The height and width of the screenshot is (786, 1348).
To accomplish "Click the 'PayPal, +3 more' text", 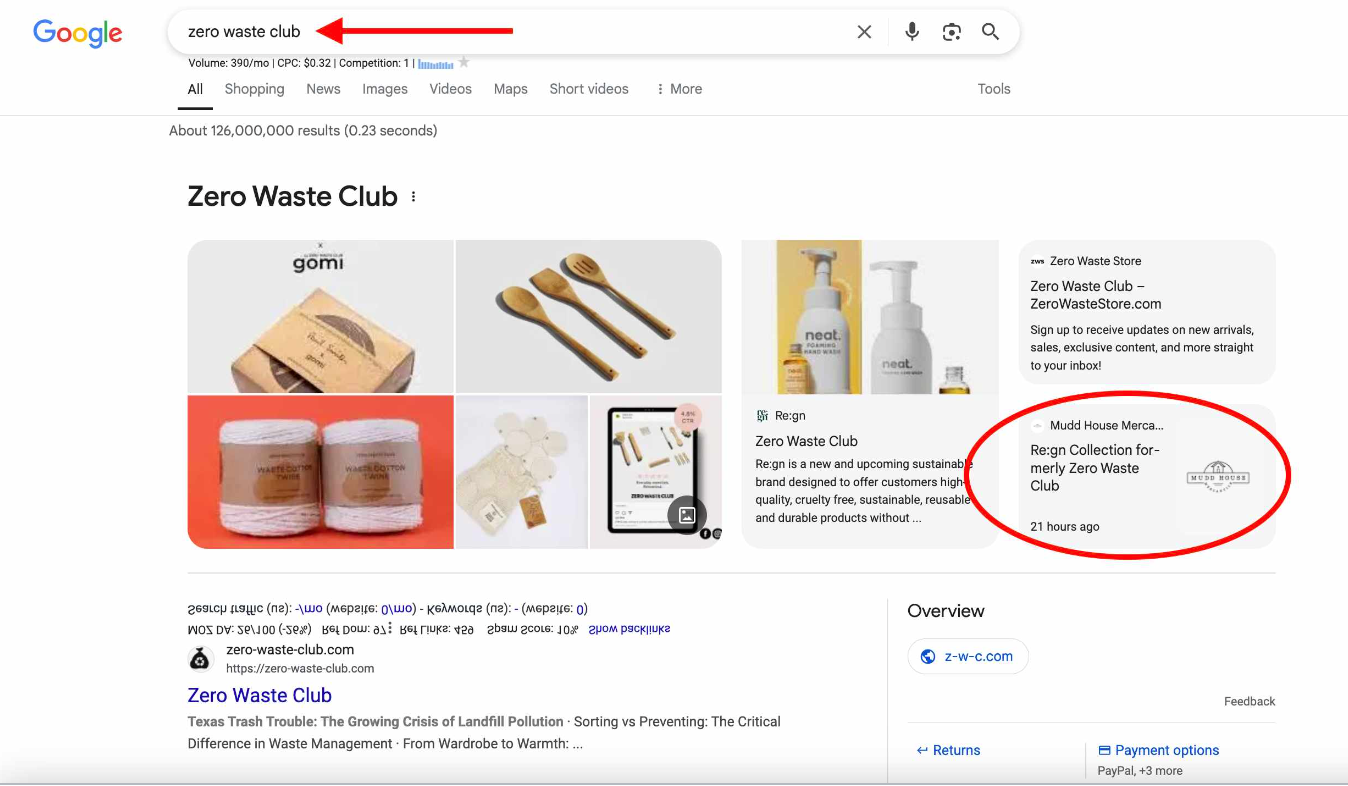I will click(x=1140, y=771).
